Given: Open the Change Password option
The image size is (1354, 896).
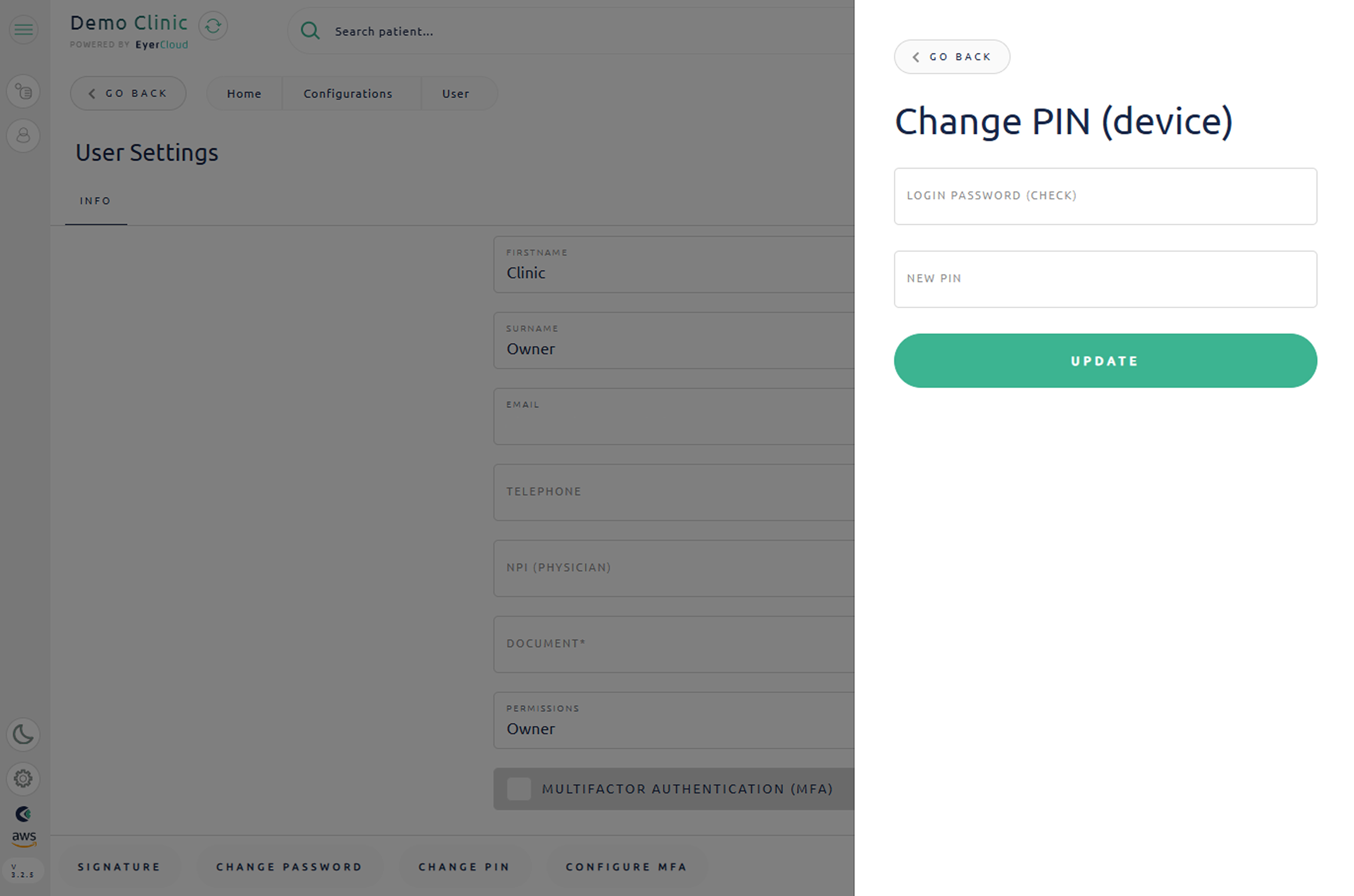Looking at the screenshot, I should click(x=289, y=867).
